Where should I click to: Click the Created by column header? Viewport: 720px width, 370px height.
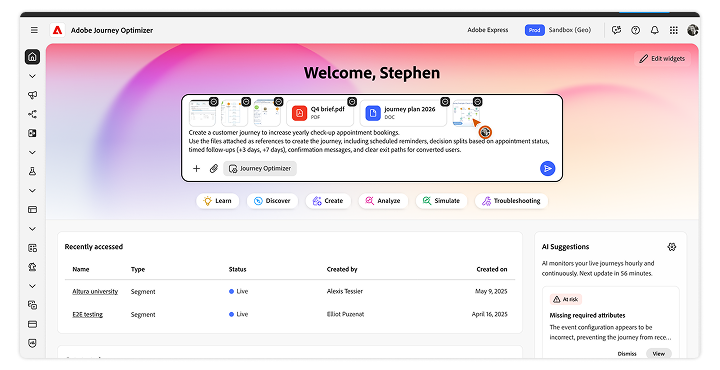(342, 269)
